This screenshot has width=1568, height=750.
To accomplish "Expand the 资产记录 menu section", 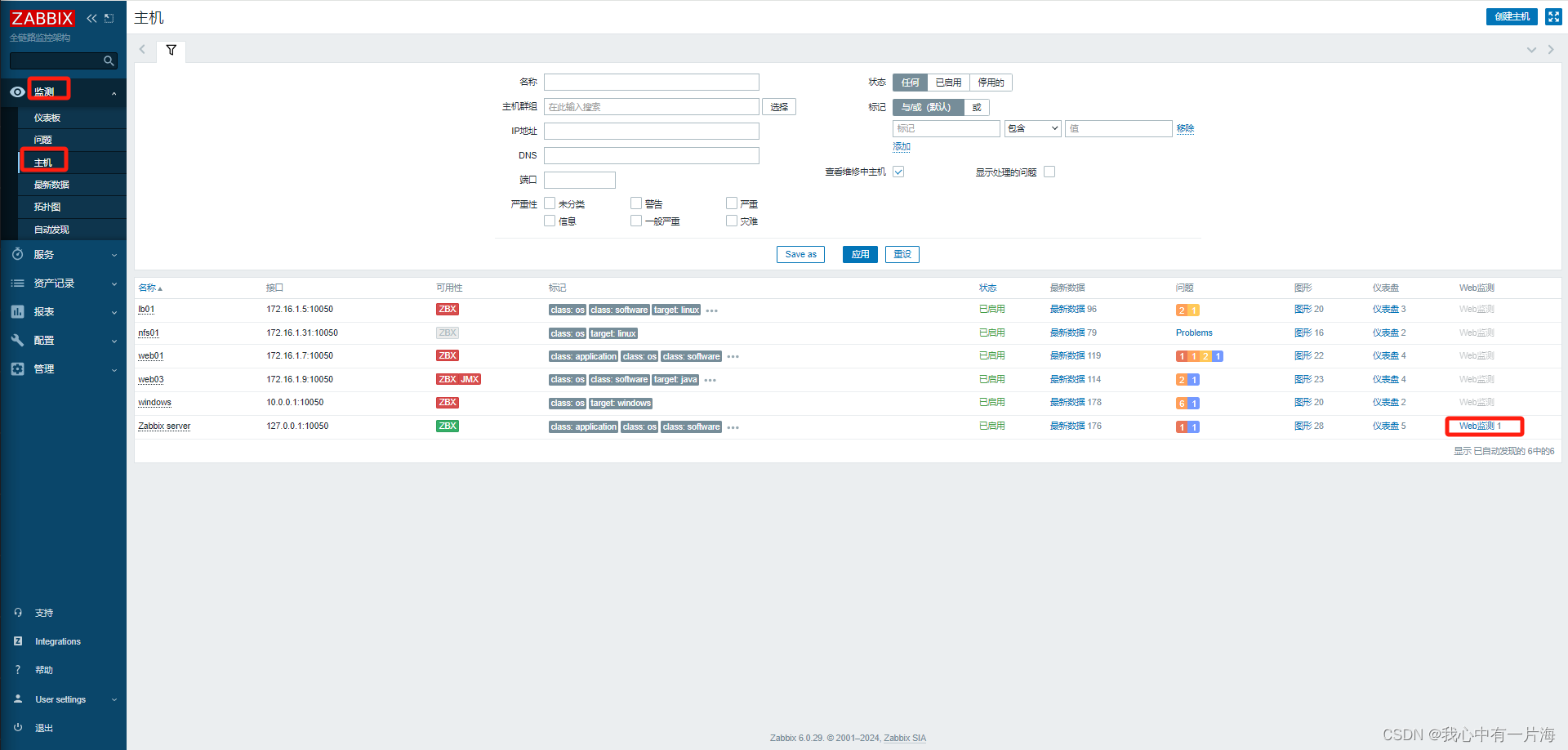I will coord(114,283).
